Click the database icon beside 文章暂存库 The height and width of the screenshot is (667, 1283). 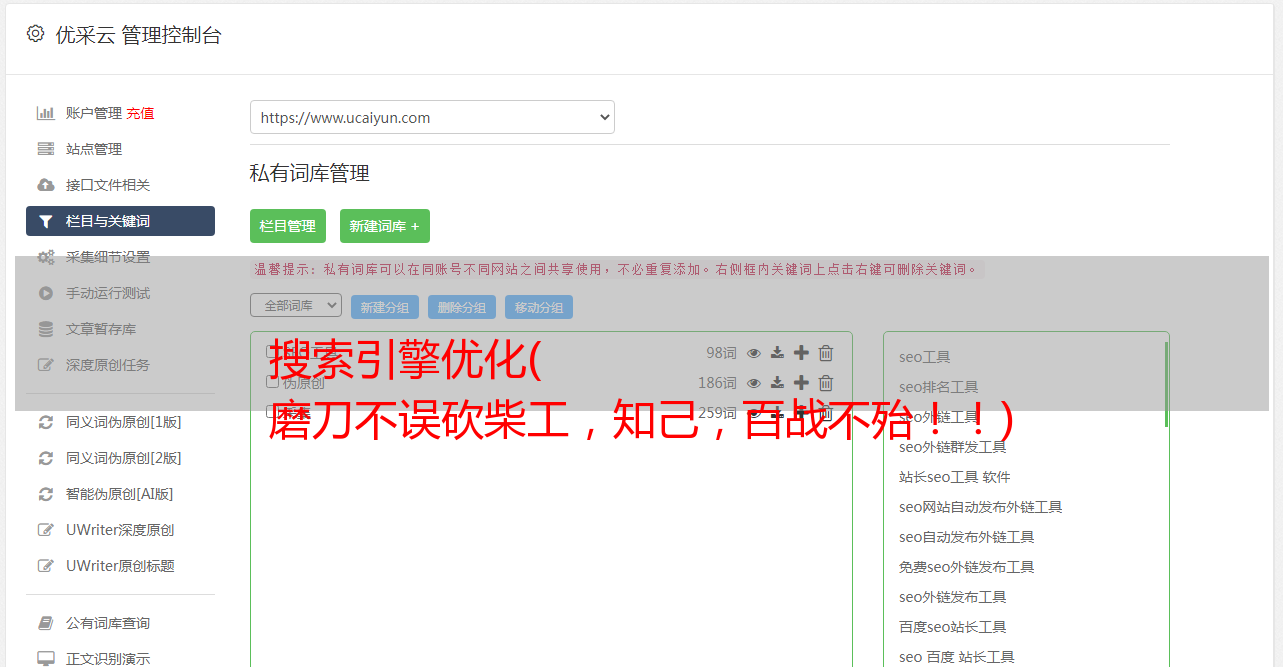point(45,329)
